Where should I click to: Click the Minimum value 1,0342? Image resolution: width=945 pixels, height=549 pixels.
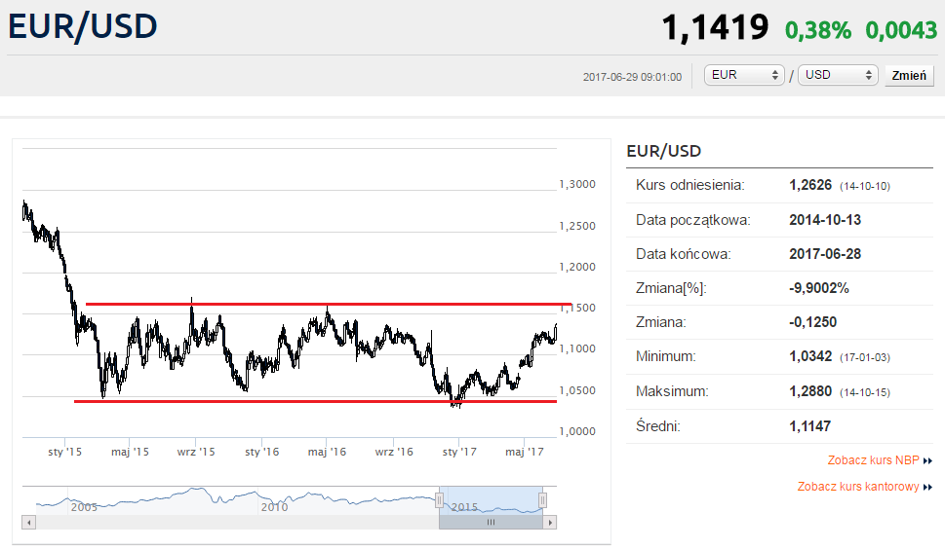tap(810, 356)
